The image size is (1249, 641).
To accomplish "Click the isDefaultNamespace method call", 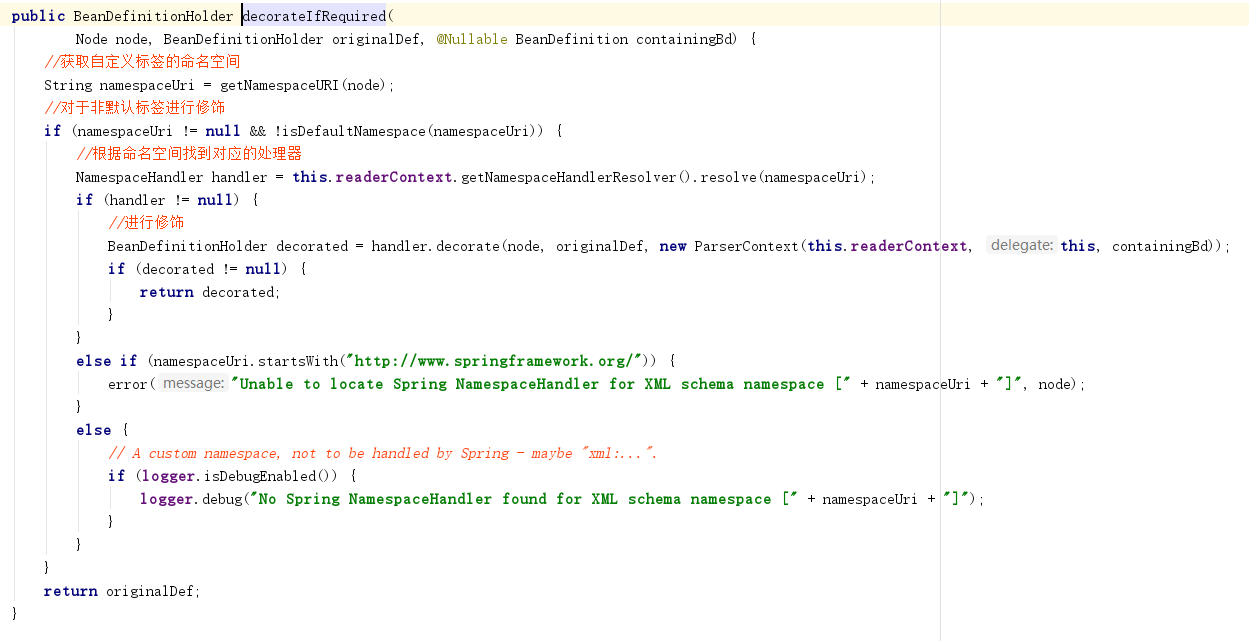I will pyautogui.click(x=354, y=131).
